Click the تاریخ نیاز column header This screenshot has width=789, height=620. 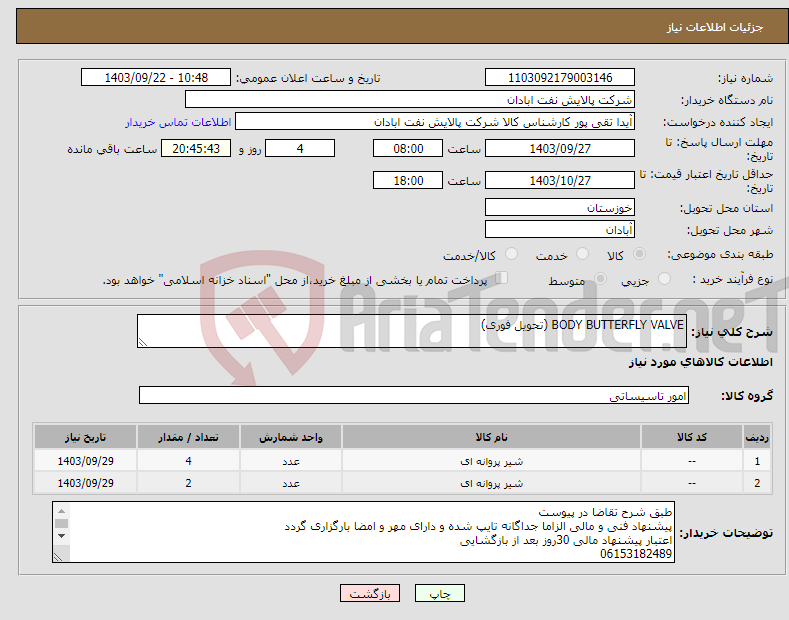pos(86,437)
